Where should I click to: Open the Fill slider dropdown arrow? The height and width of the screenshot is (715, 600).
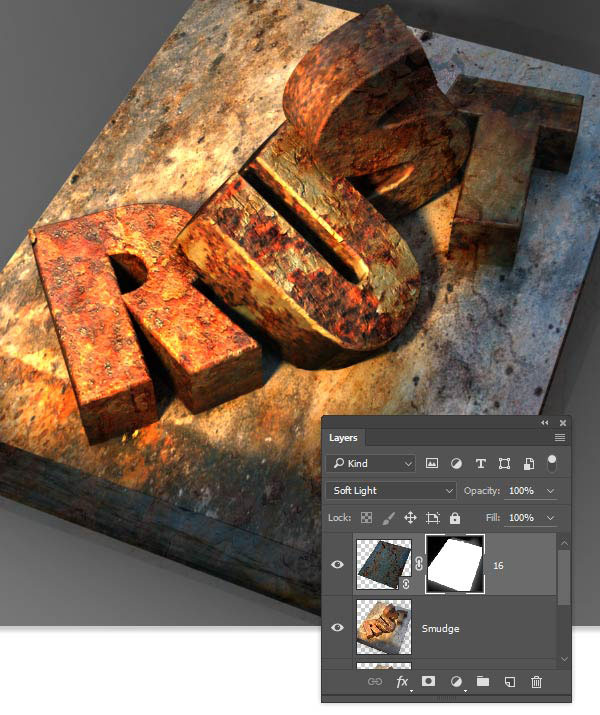550,518
